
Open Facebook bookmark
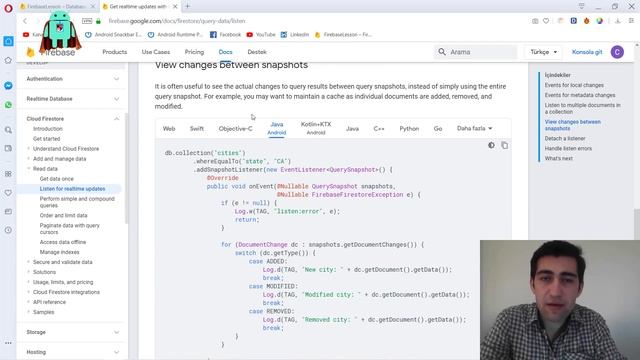pyautogui.click(x=226, y=35)
